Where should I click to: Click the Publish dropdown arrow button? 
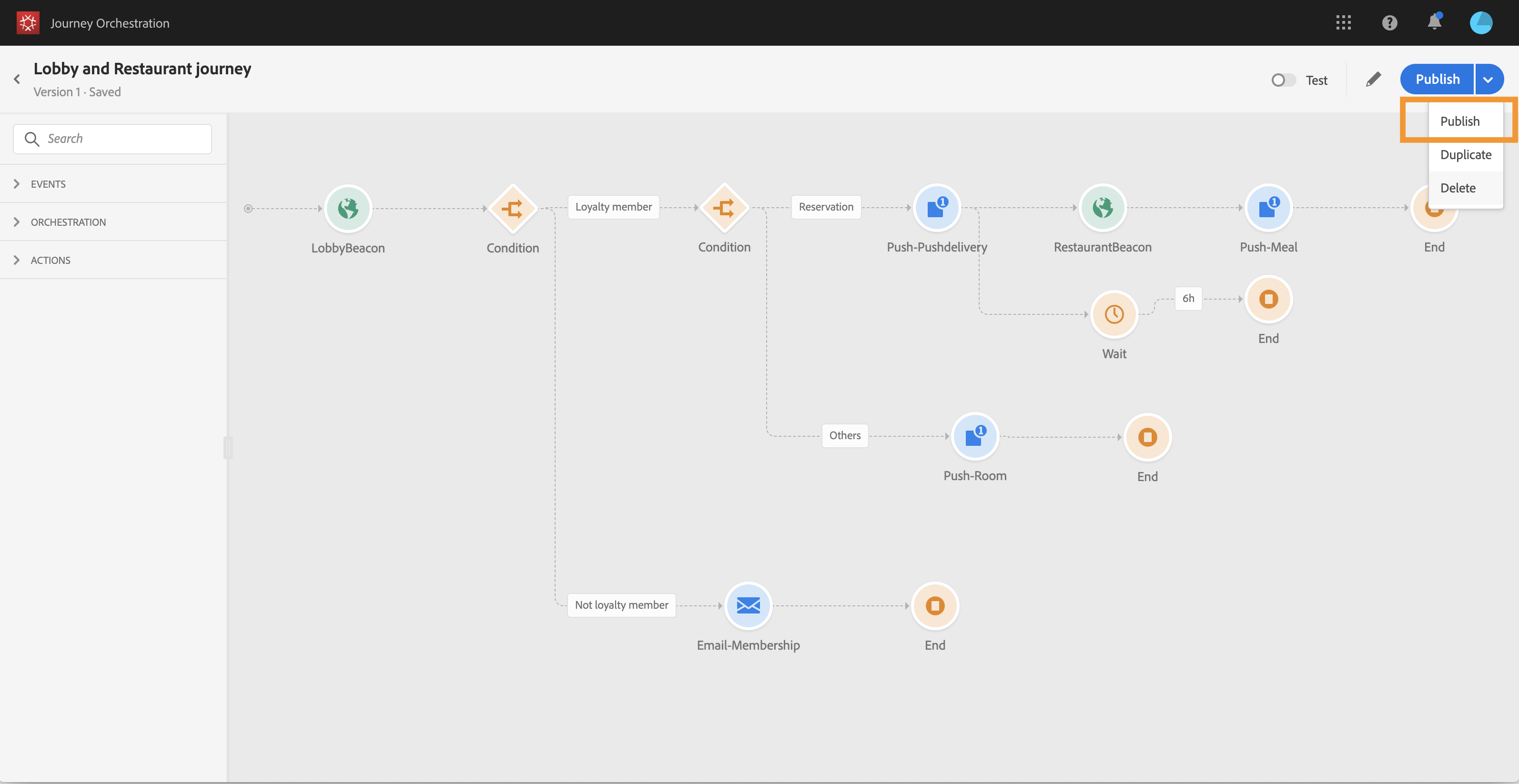pyautogui.click(x=1489, y=80)
